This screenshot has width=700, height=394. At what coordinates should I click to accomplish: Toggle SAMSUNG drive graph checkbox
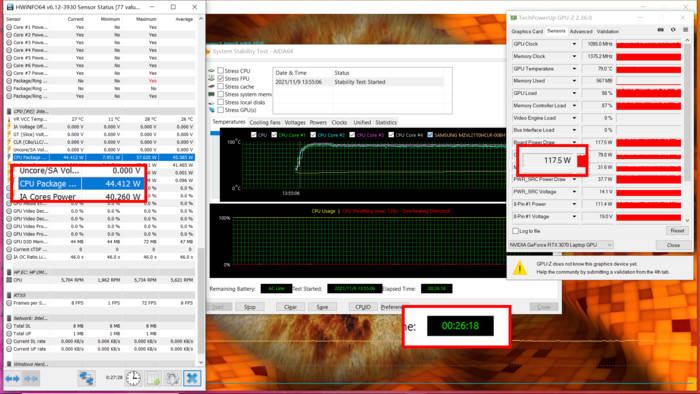click(x=430, y=135)
